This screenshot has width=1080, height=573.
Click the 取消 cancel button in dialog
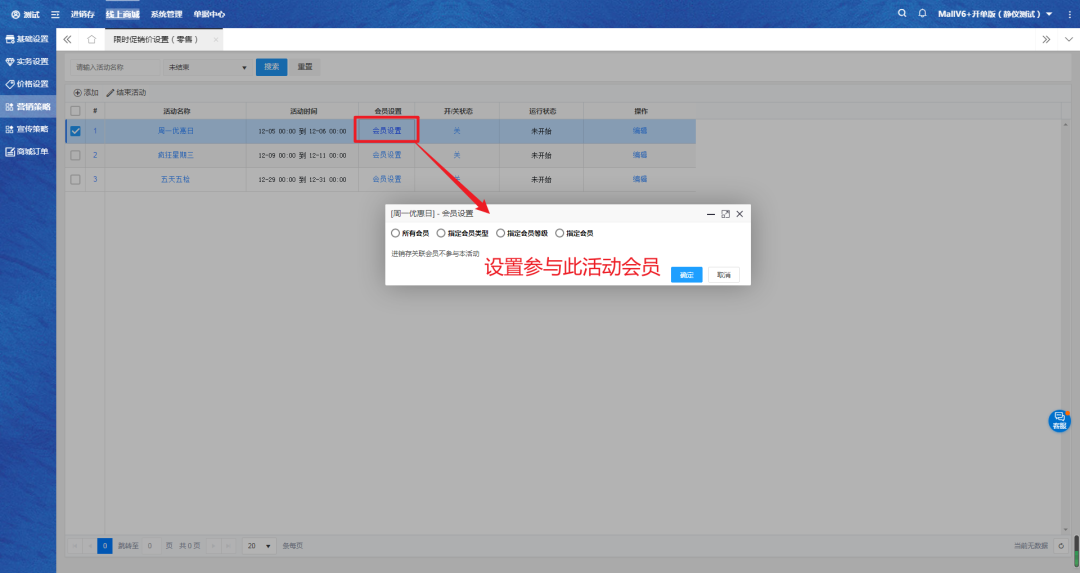(724, 275)
